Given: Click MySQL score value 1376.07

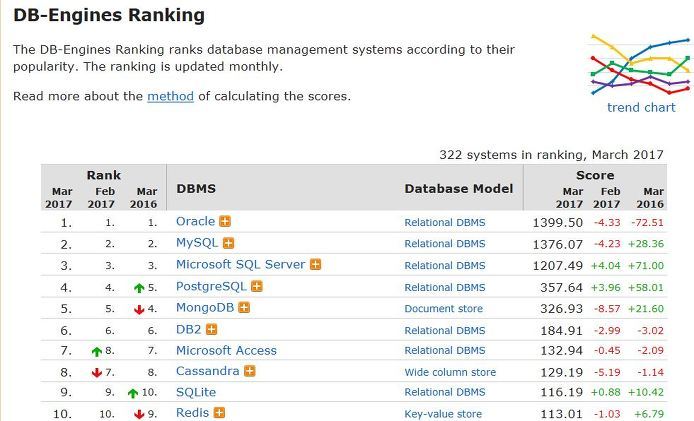Looking at the screenshot, I should coord(558,244).
